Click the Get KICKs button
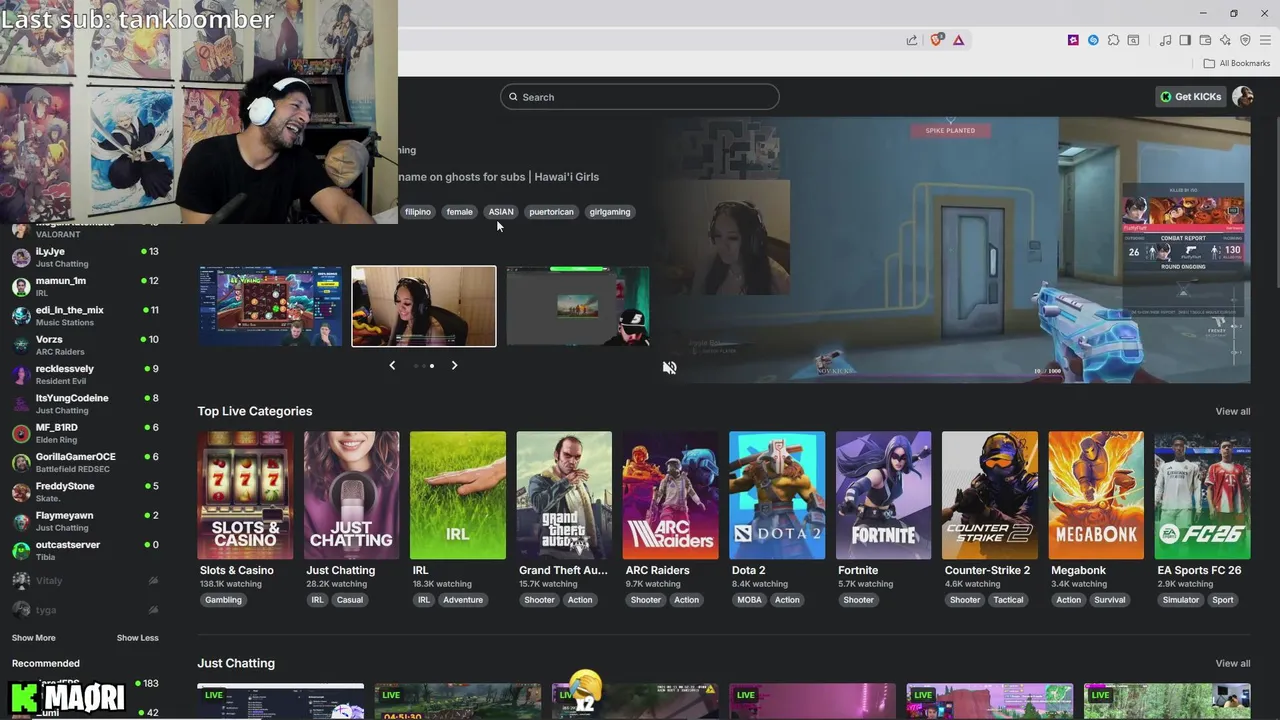 tap(1190, 97)
